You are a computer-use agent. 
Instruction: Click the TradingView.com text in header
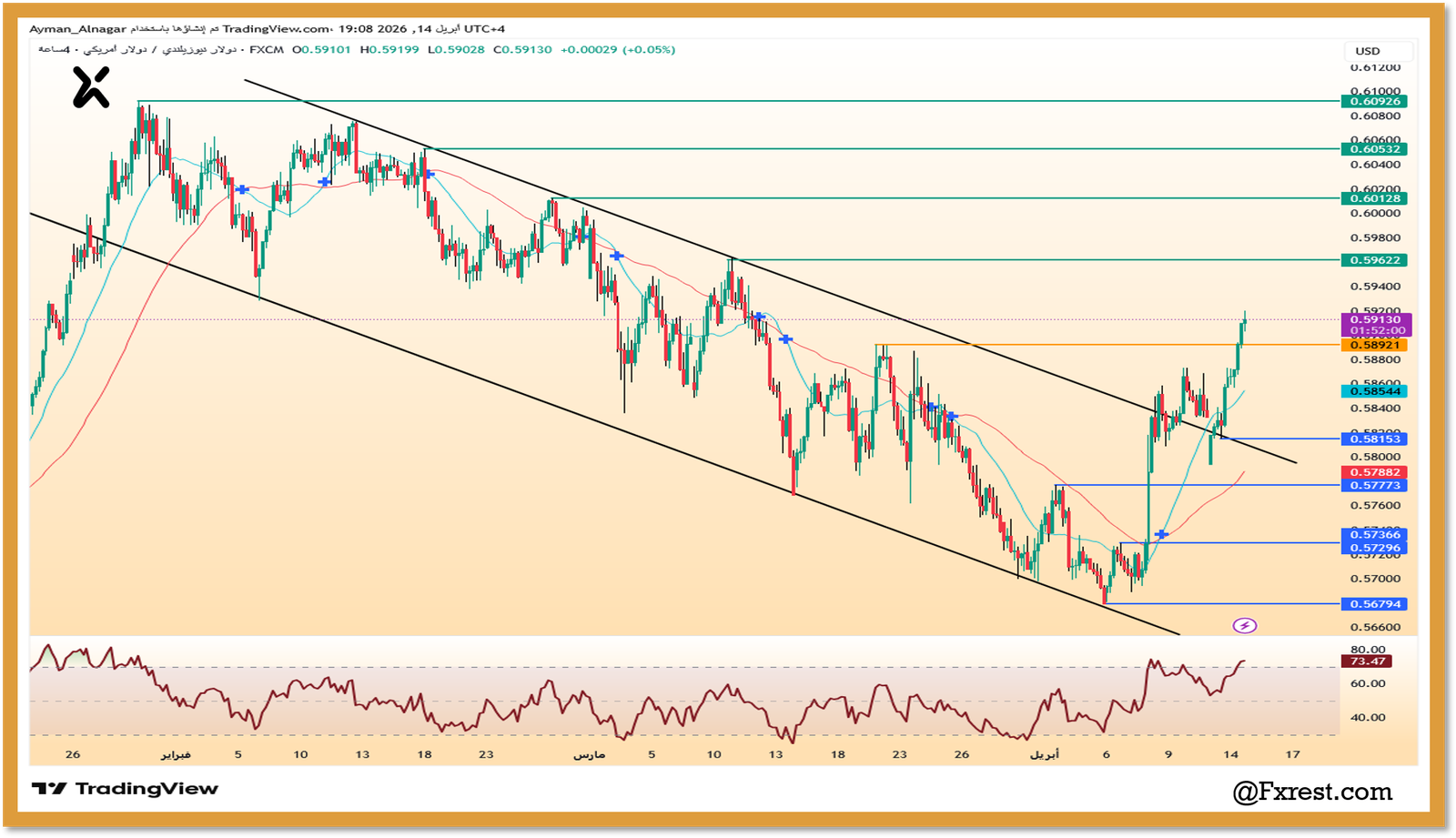point(277,29)
